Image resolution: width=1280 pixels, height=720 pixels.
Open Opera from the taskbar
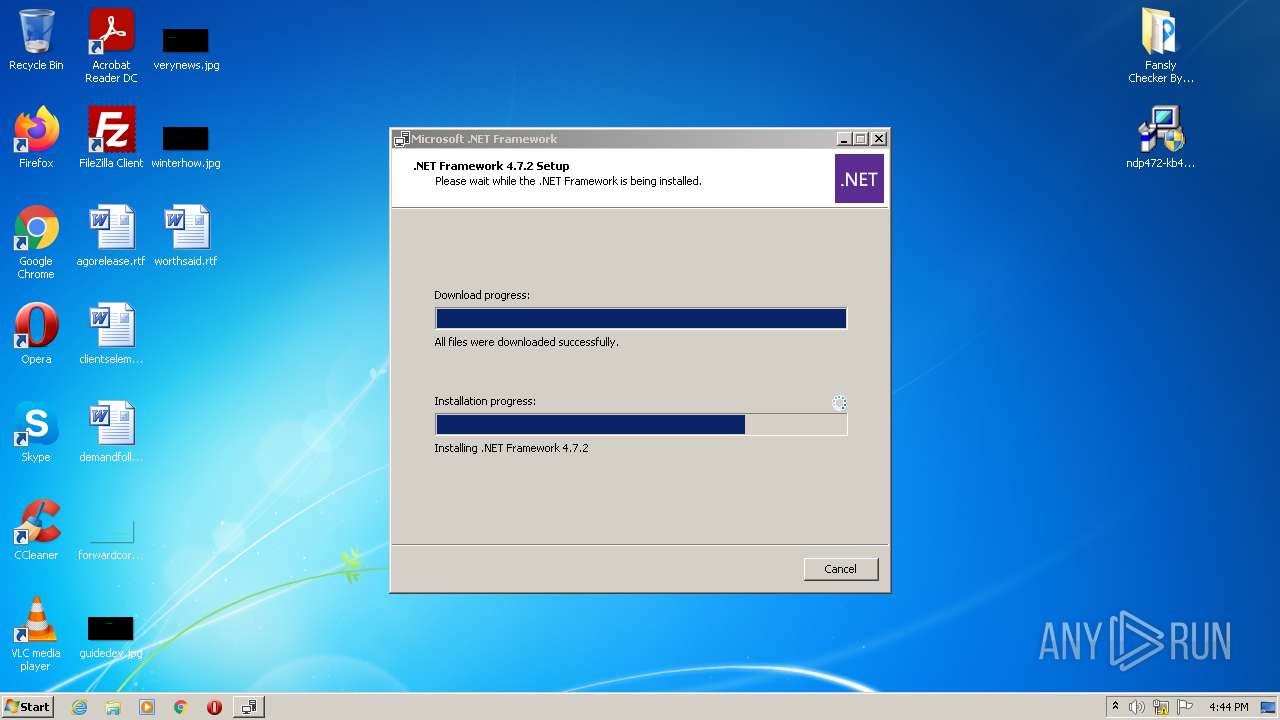tap(214, 707)
